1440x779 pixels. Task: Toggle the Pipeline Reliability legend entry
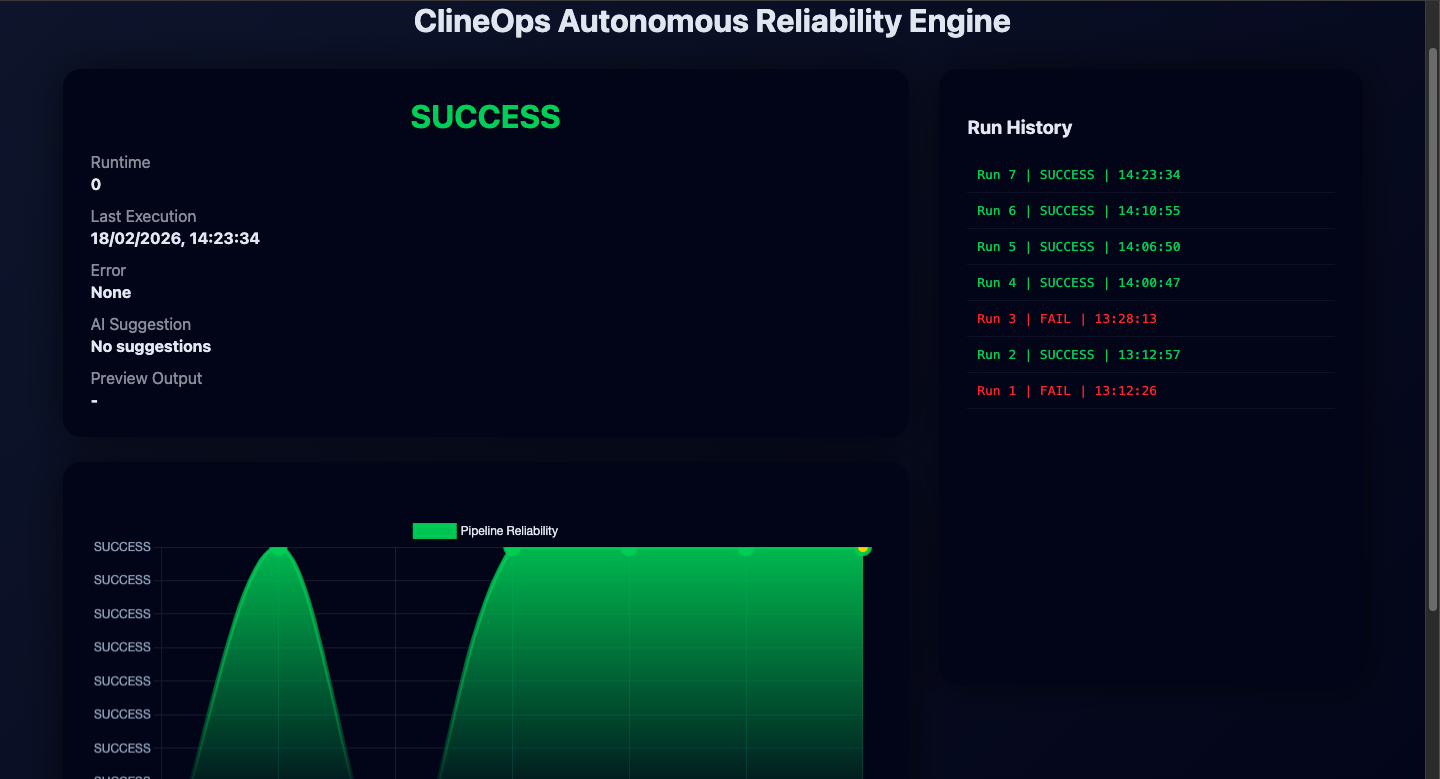[485, 531]
